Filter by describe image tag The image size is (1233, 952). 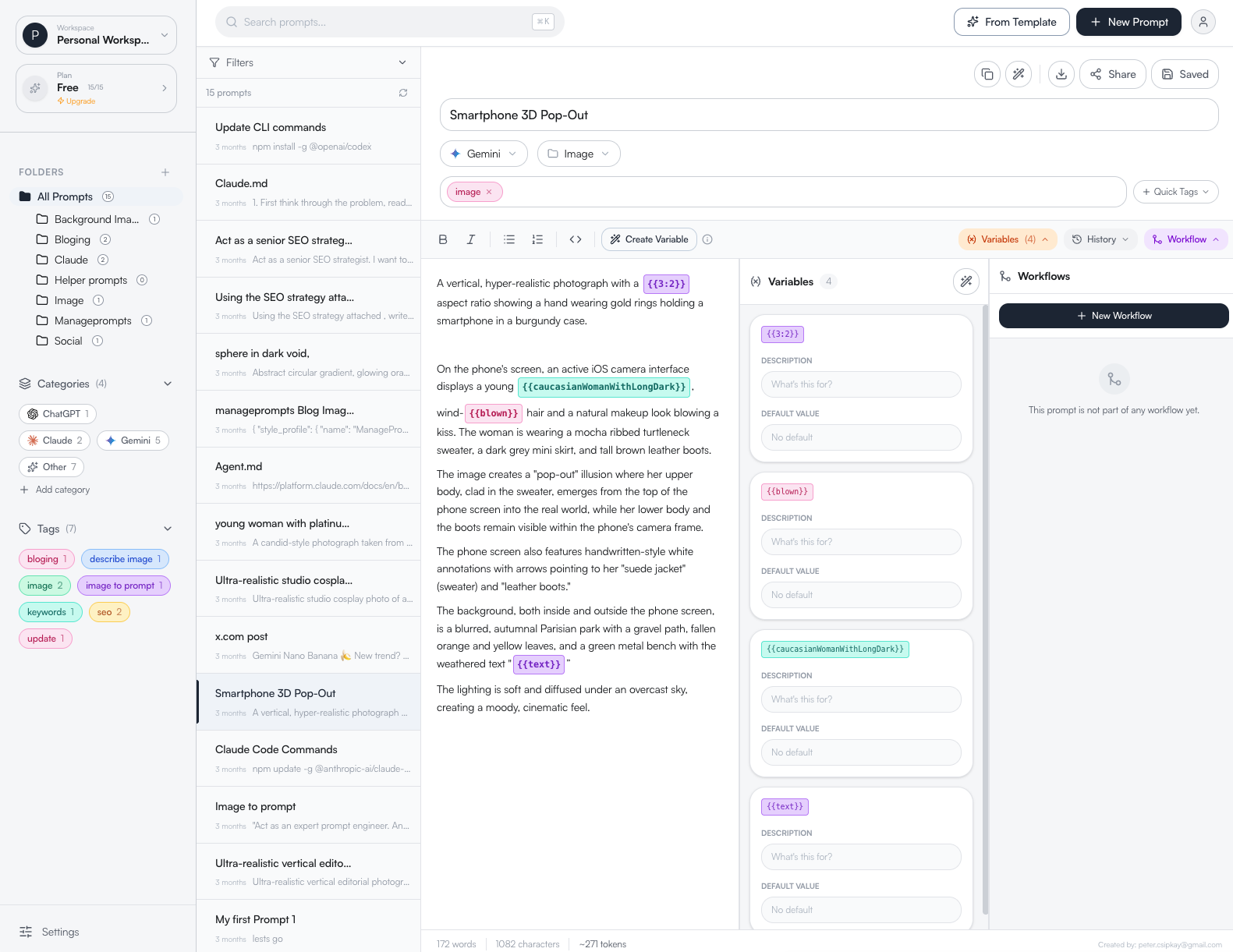(x=125, y=559)
